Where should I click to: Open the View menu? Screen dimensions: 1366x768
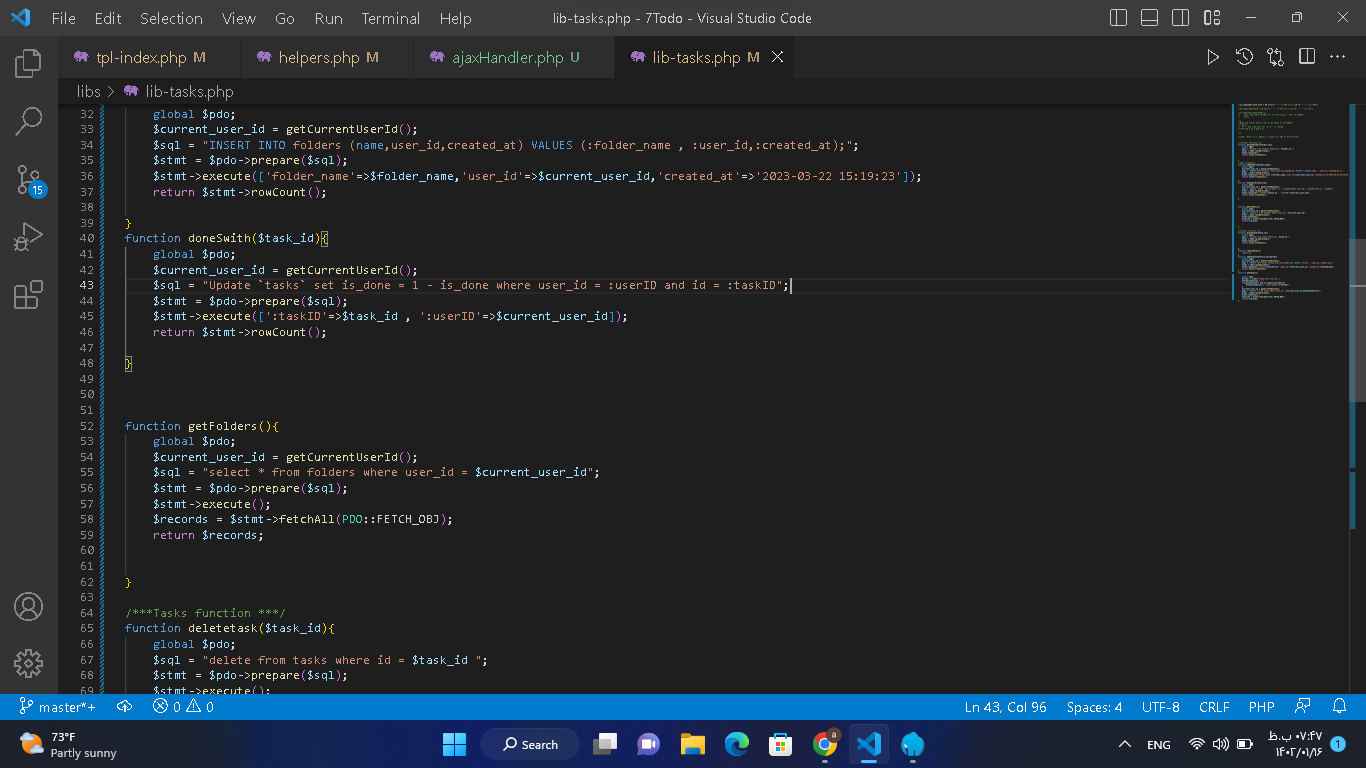239,18
